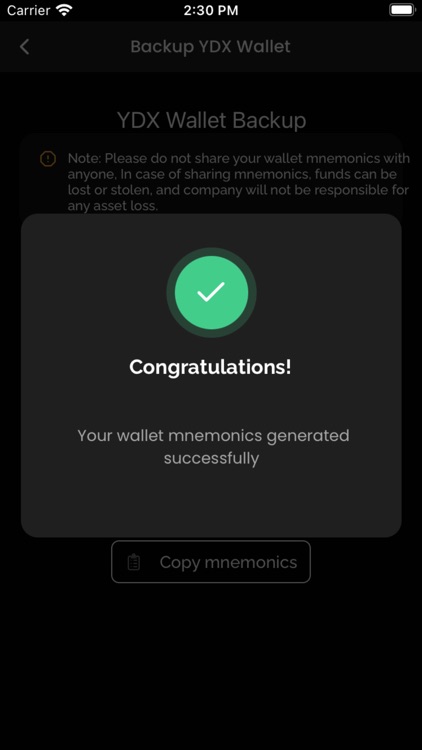Tap dimmed header bar right of title
Screen dimensions: 422x750
pos(354,47)
